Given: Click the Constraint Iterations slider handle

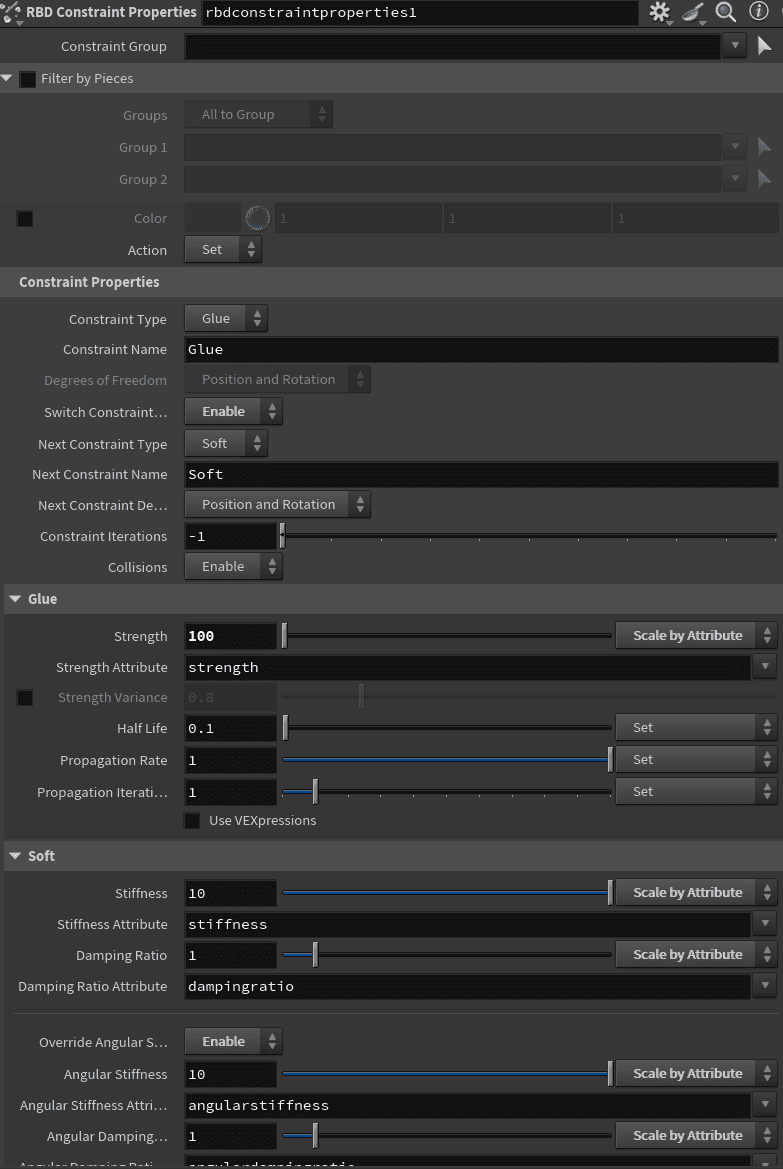Looking at the screenshot, I should point(283,536).
